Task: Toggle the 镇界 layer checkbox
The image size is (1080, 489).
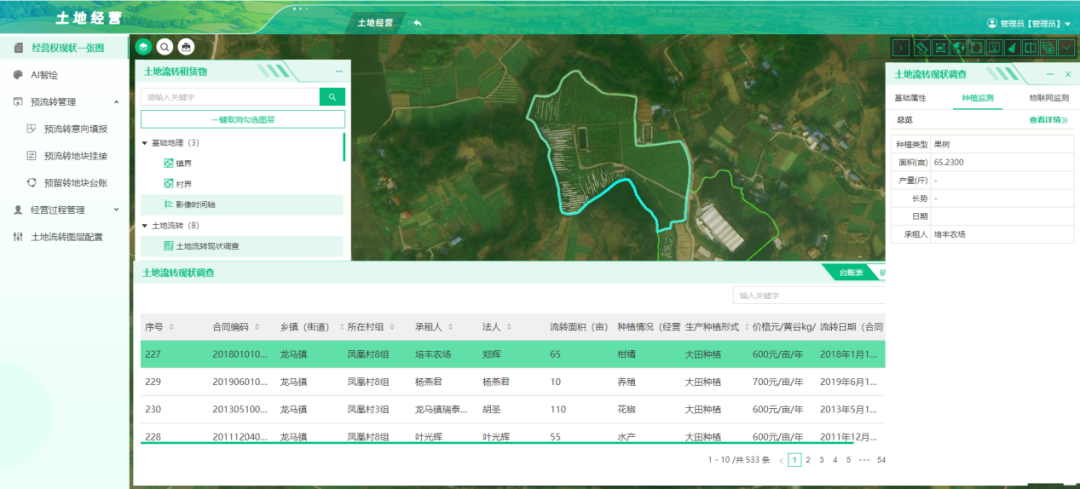Action: [x=168, y=162]
